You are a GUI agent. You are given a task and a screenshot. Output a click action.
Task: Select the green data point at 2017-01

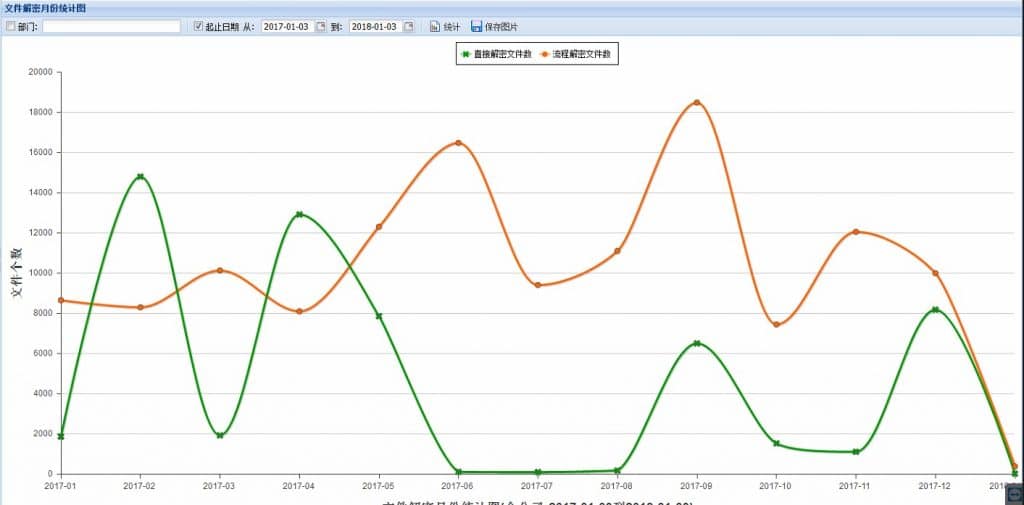(x=61, y=436)
